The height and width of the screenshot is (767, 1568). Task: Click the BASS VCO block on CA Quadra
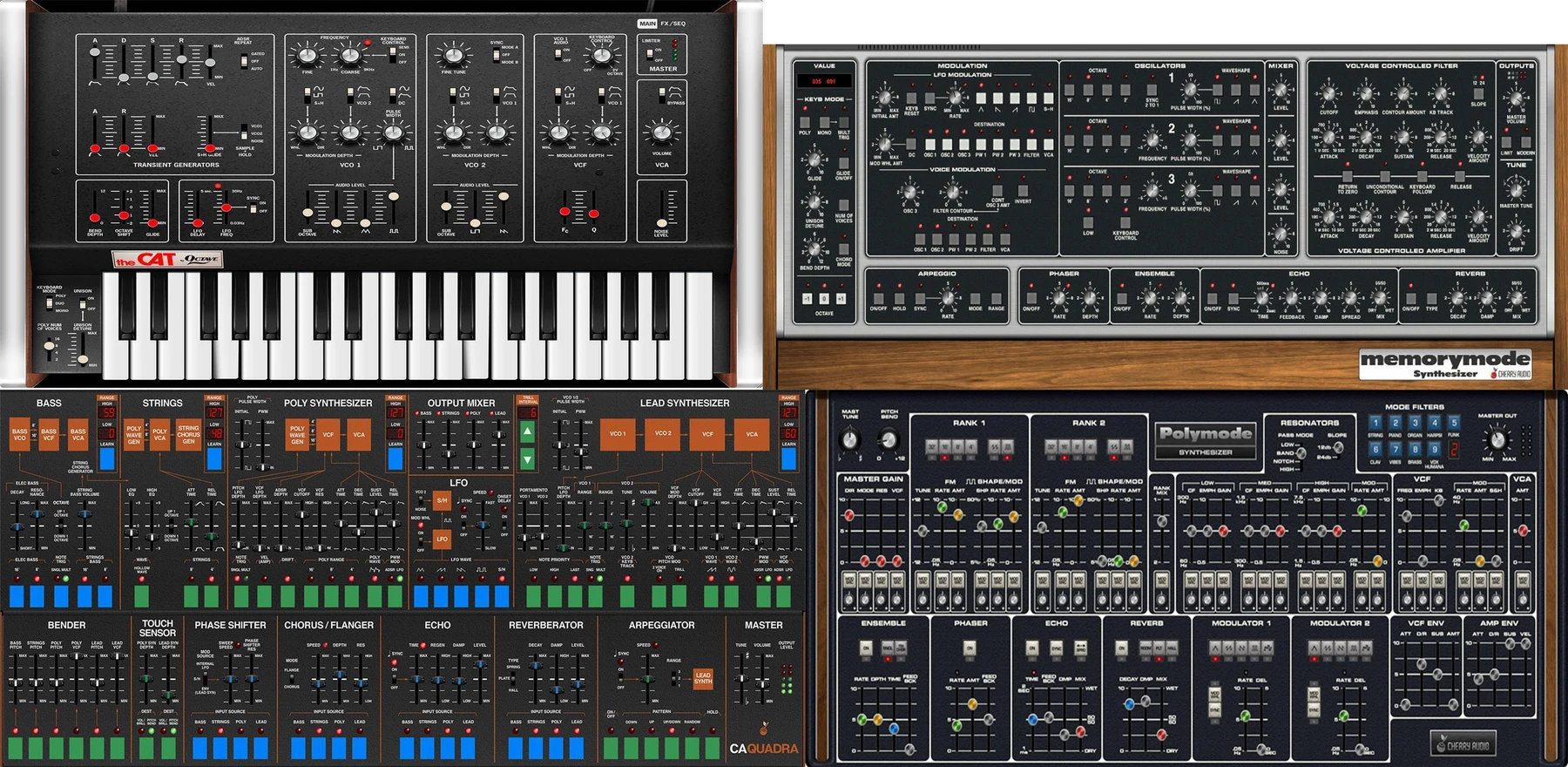click(20, 434)
